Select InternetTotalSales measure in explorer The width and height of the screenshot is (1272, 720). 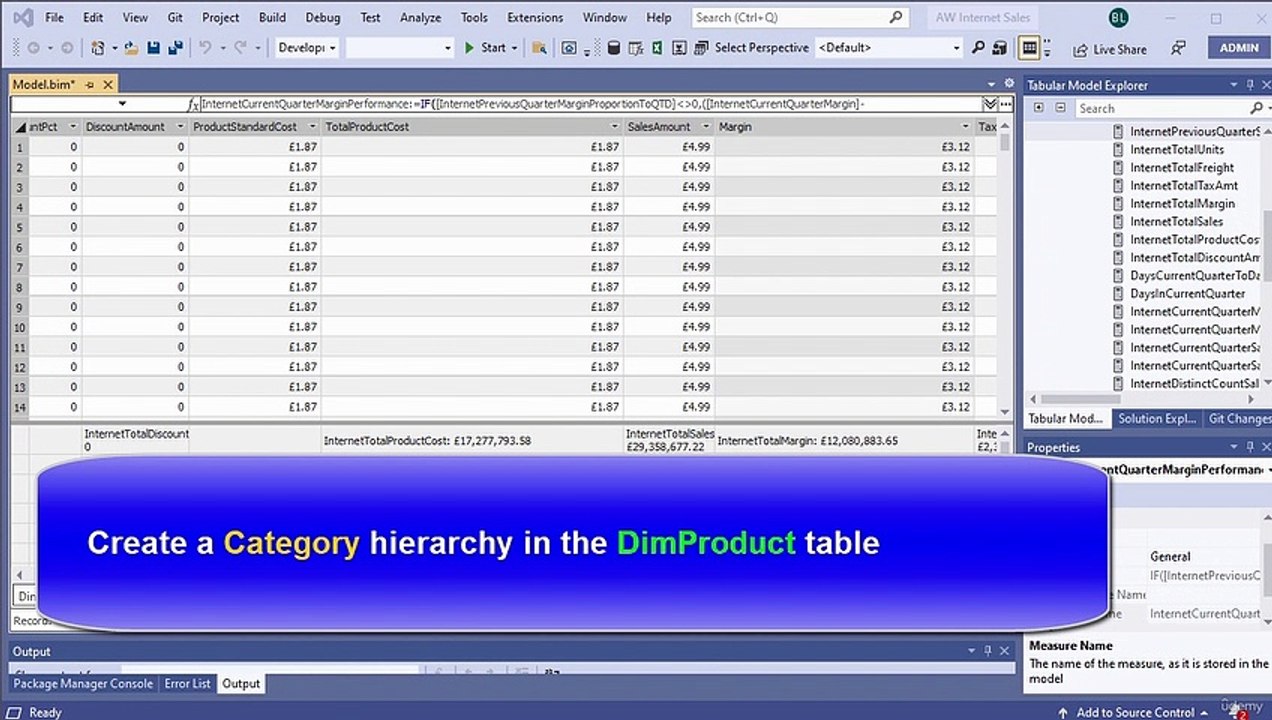click(1176, 222)
